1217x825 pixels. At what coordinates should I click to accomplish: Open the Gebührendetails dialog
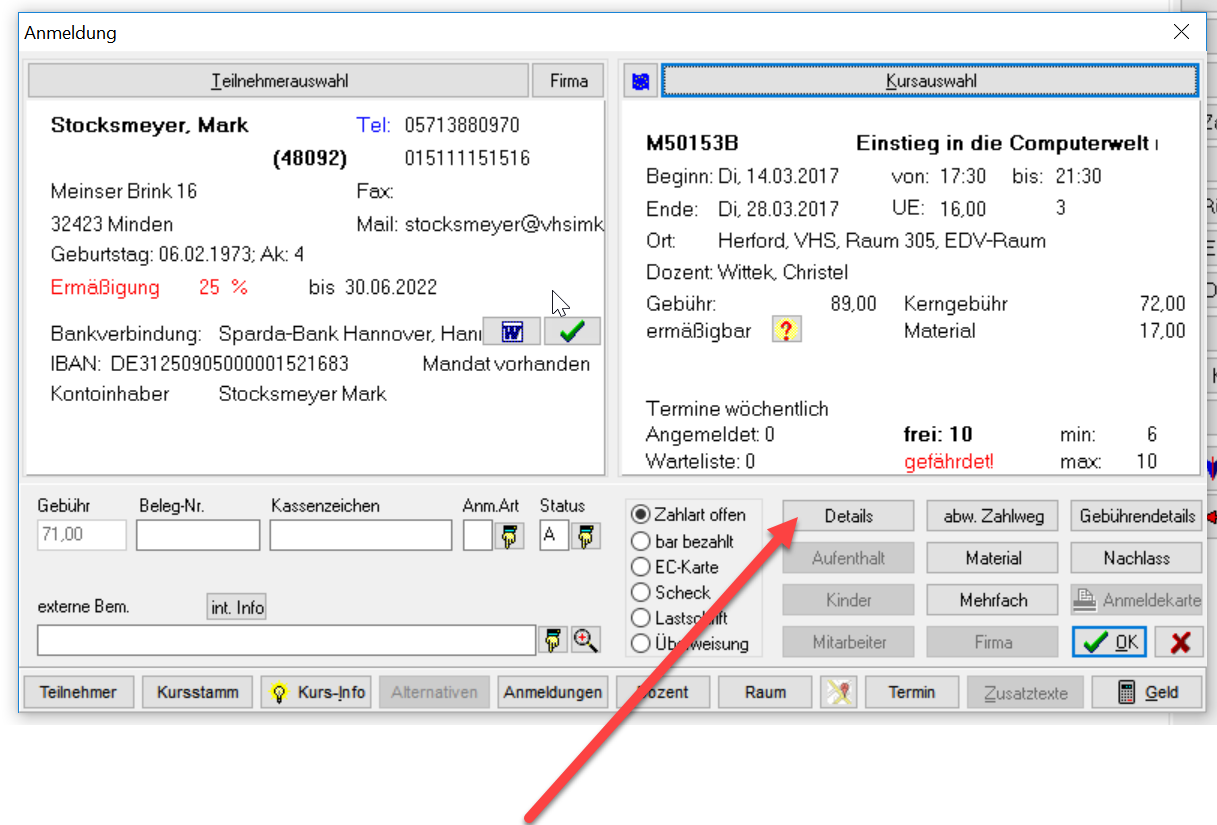(x=1137, y=516)
